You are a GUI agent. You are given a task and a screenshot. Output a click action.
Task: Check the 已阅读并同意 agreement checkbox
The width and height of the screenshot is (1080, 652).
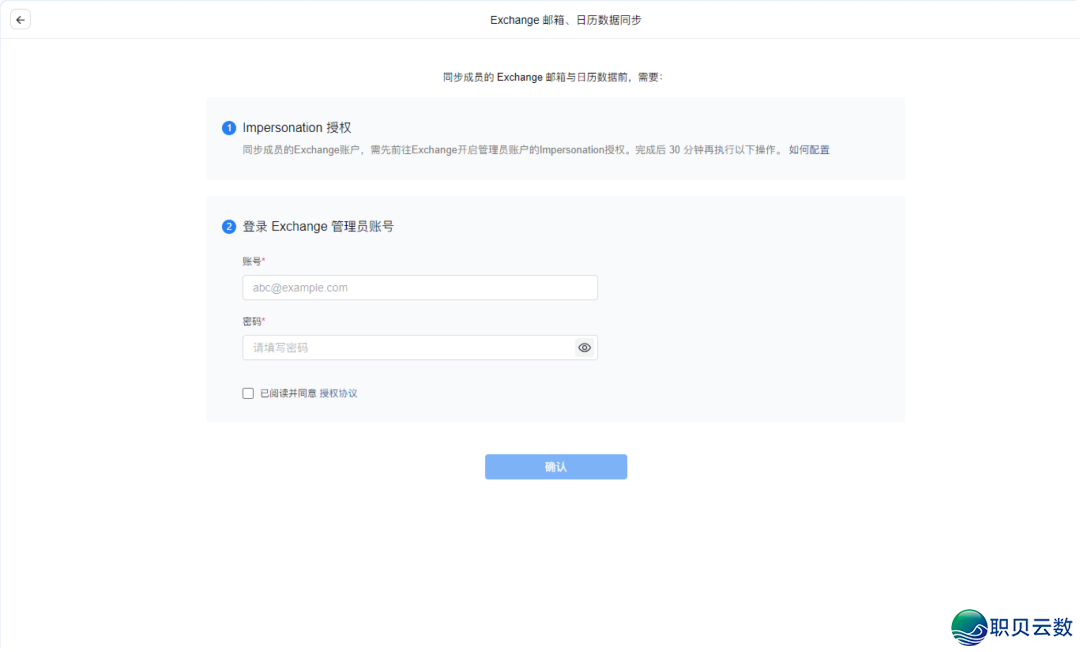[x=247, y=393]
